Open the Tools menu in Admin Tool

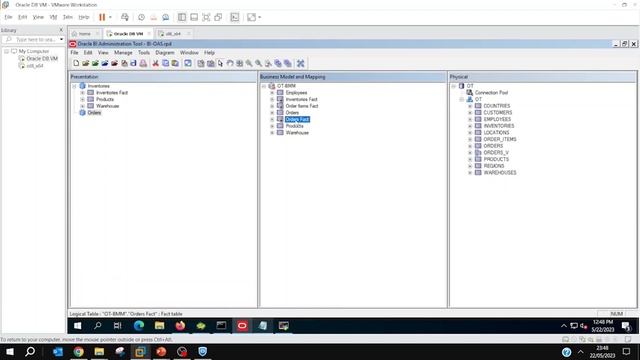(x=144, y=53)
